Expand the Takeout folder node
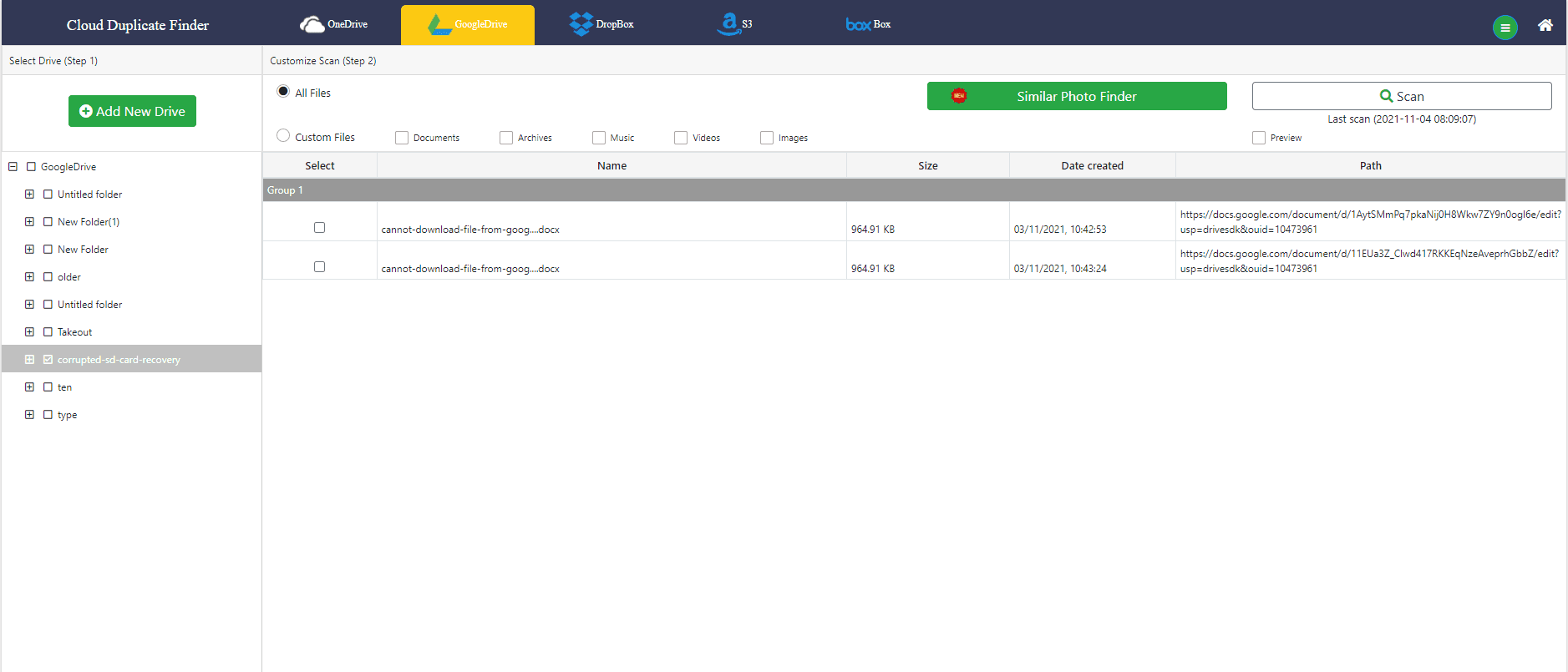The width and height of the screenshot is (1568, 672). (x=29, y=332)
